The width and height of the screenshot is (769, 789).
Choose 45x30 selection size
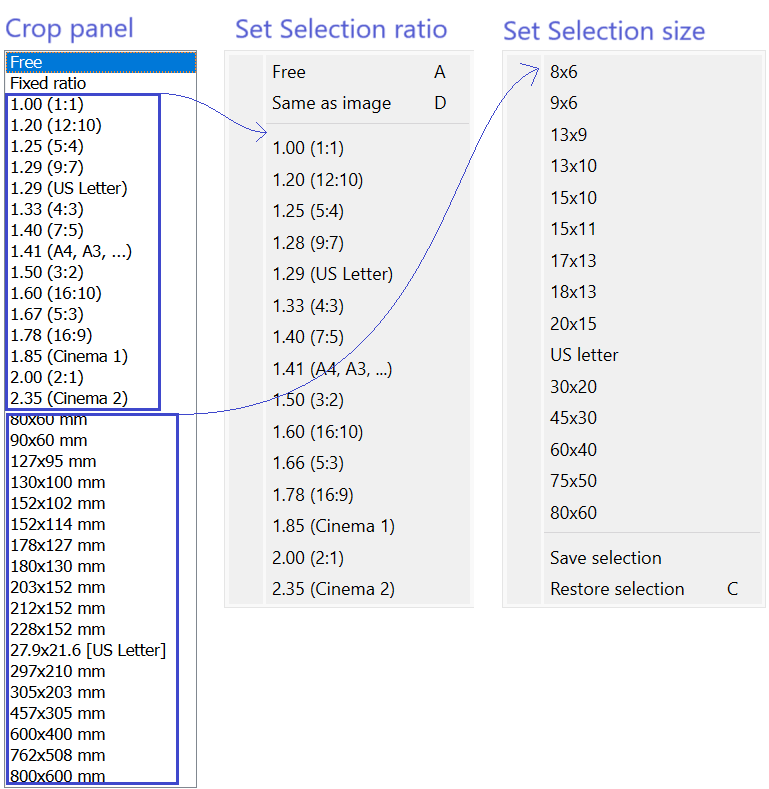point(573,418)
